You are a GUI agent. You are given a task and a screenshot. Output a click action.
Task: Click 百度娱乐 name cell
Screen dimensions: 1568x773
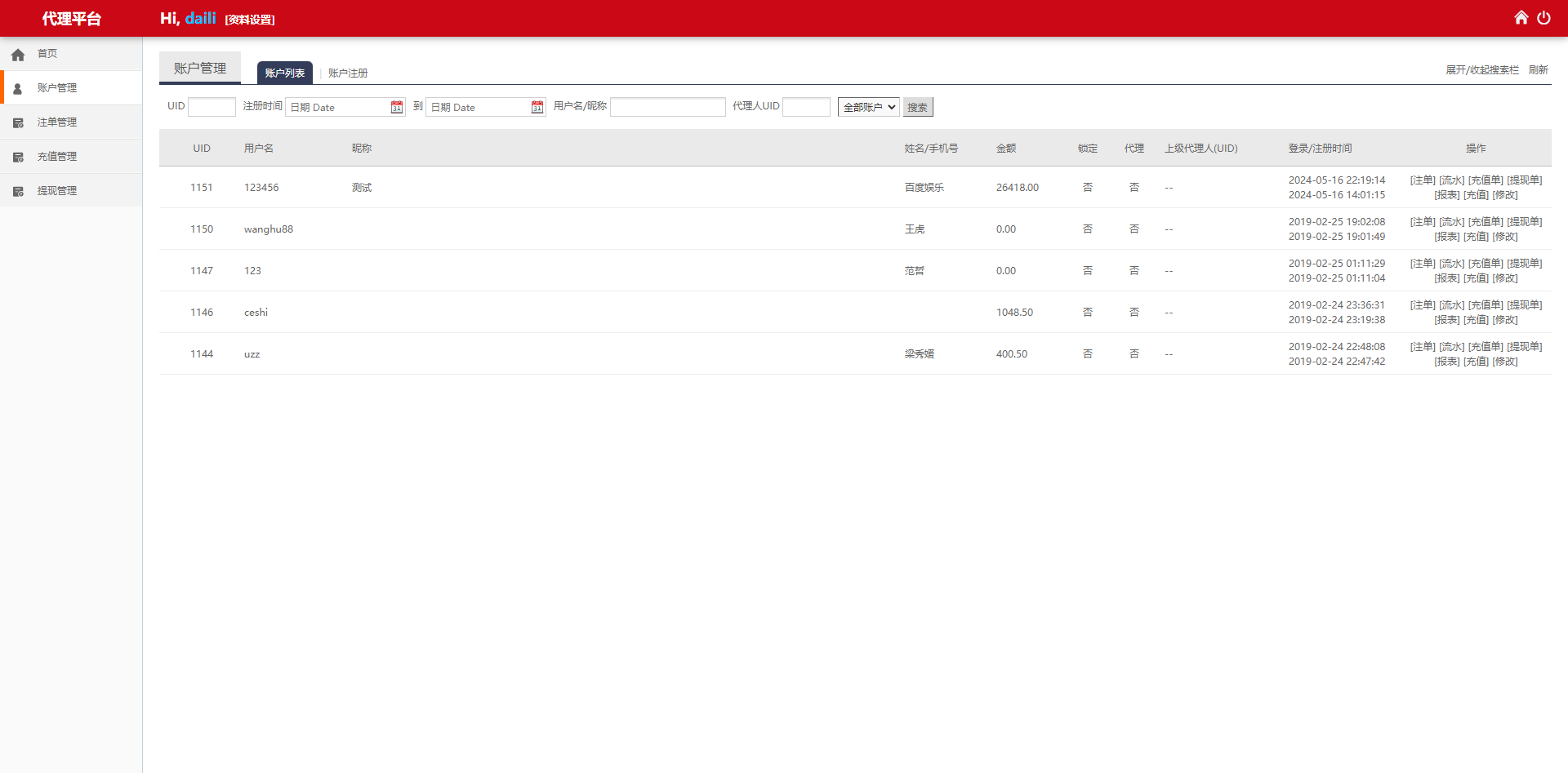[924, 188]
